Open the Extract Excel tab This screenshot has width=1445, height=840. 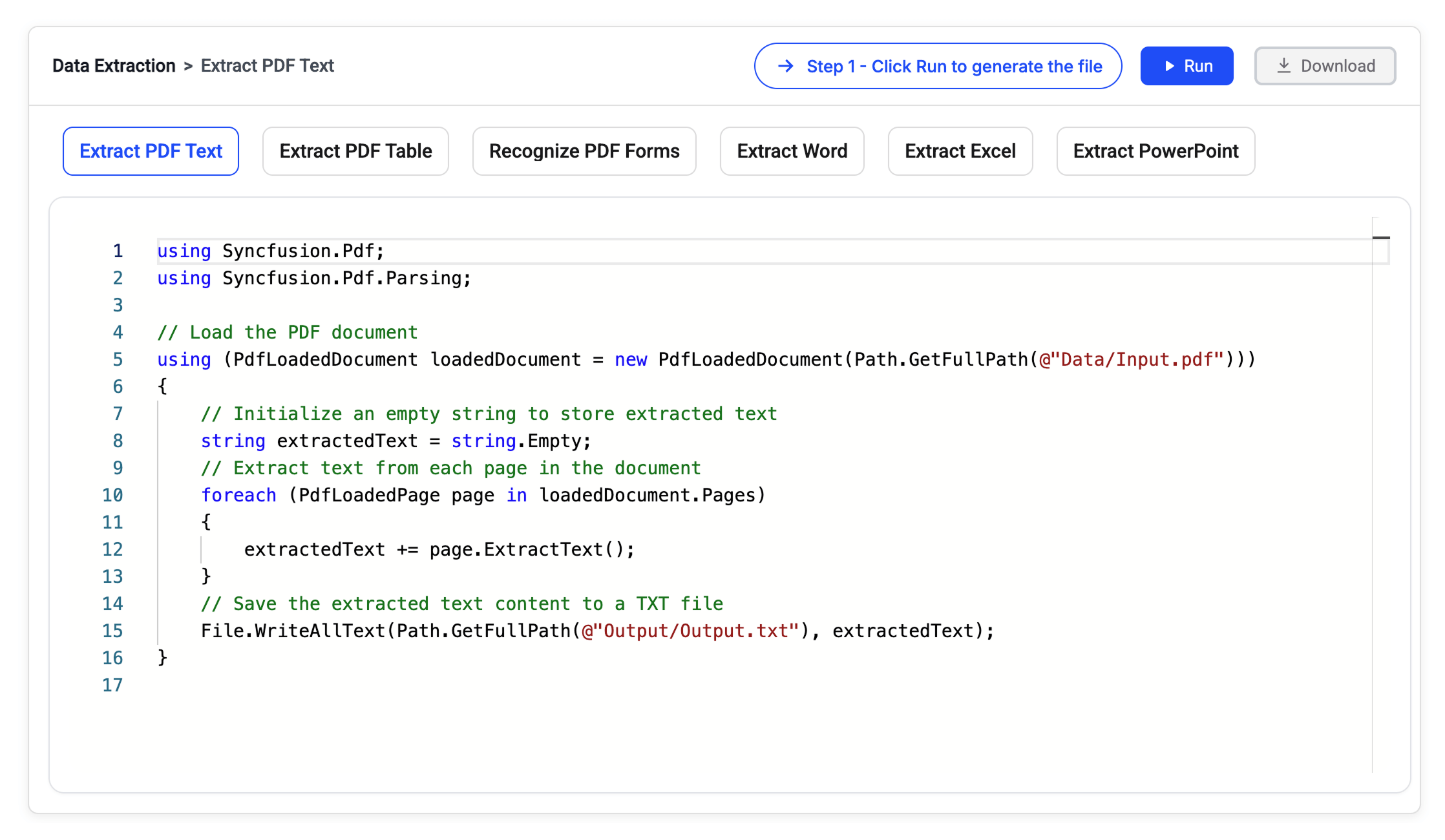coord(960,151)
